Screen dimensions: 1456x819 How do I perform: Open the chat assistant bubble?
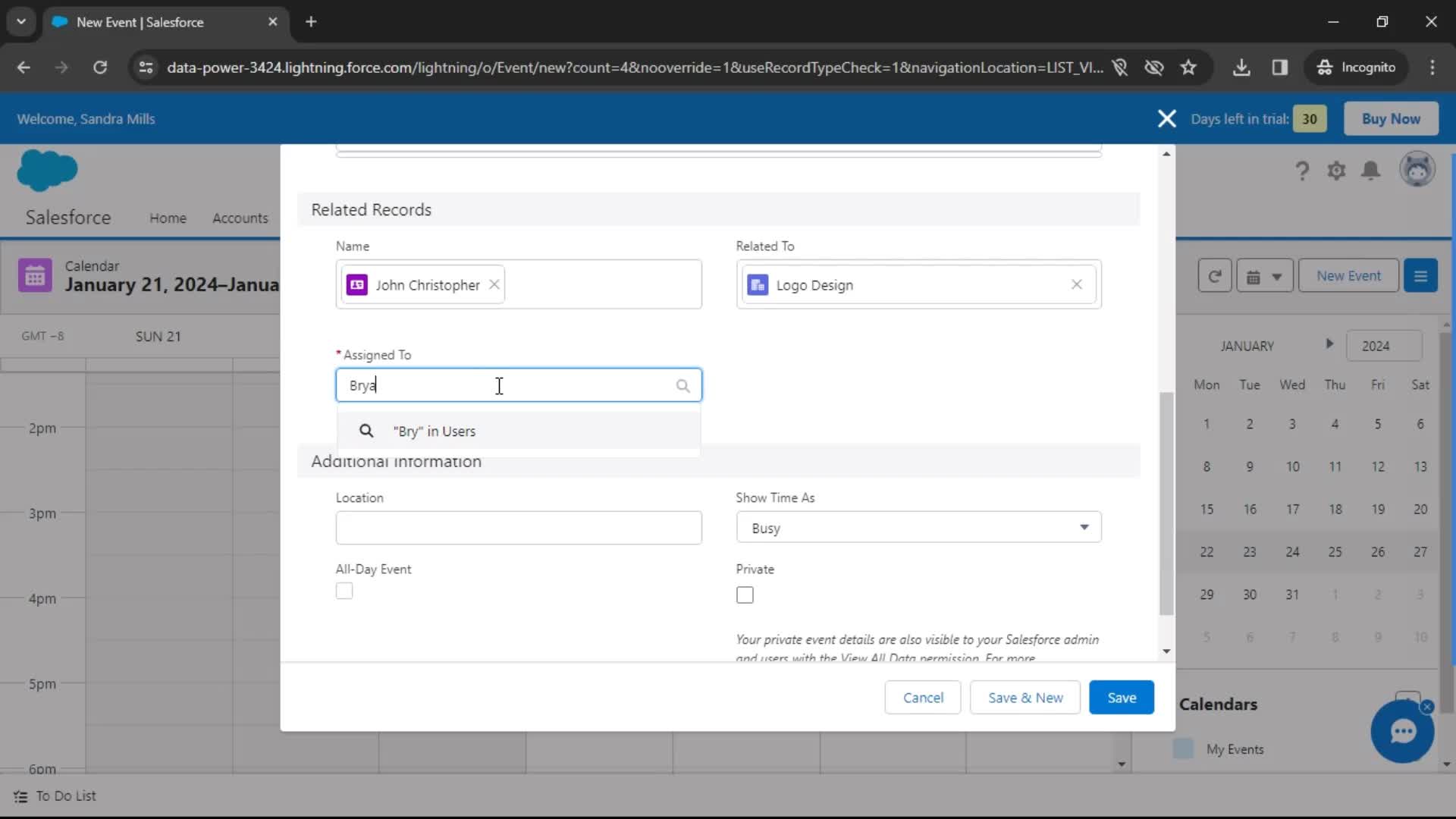(x=1402, y=732)
